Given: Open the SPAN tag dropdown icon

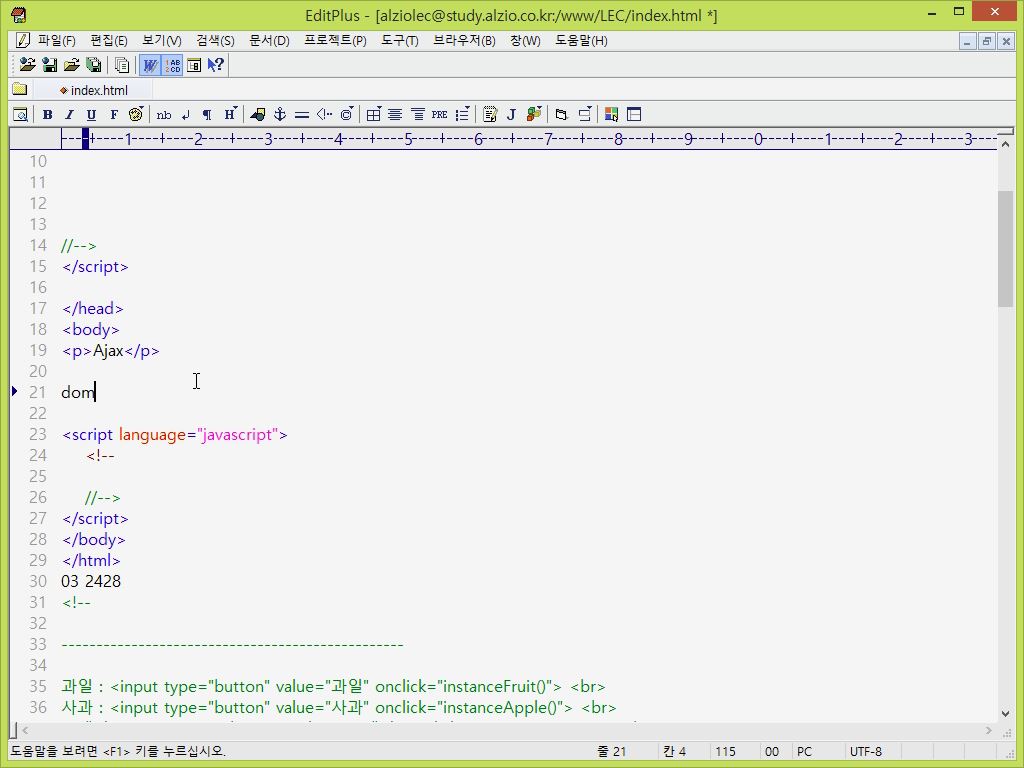Looking at the screenshot, I should coord(584,114).
